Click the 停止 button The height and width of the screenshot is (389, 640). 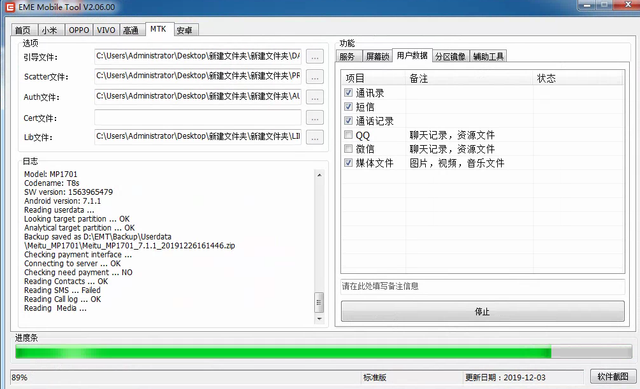tap(483, 311)
